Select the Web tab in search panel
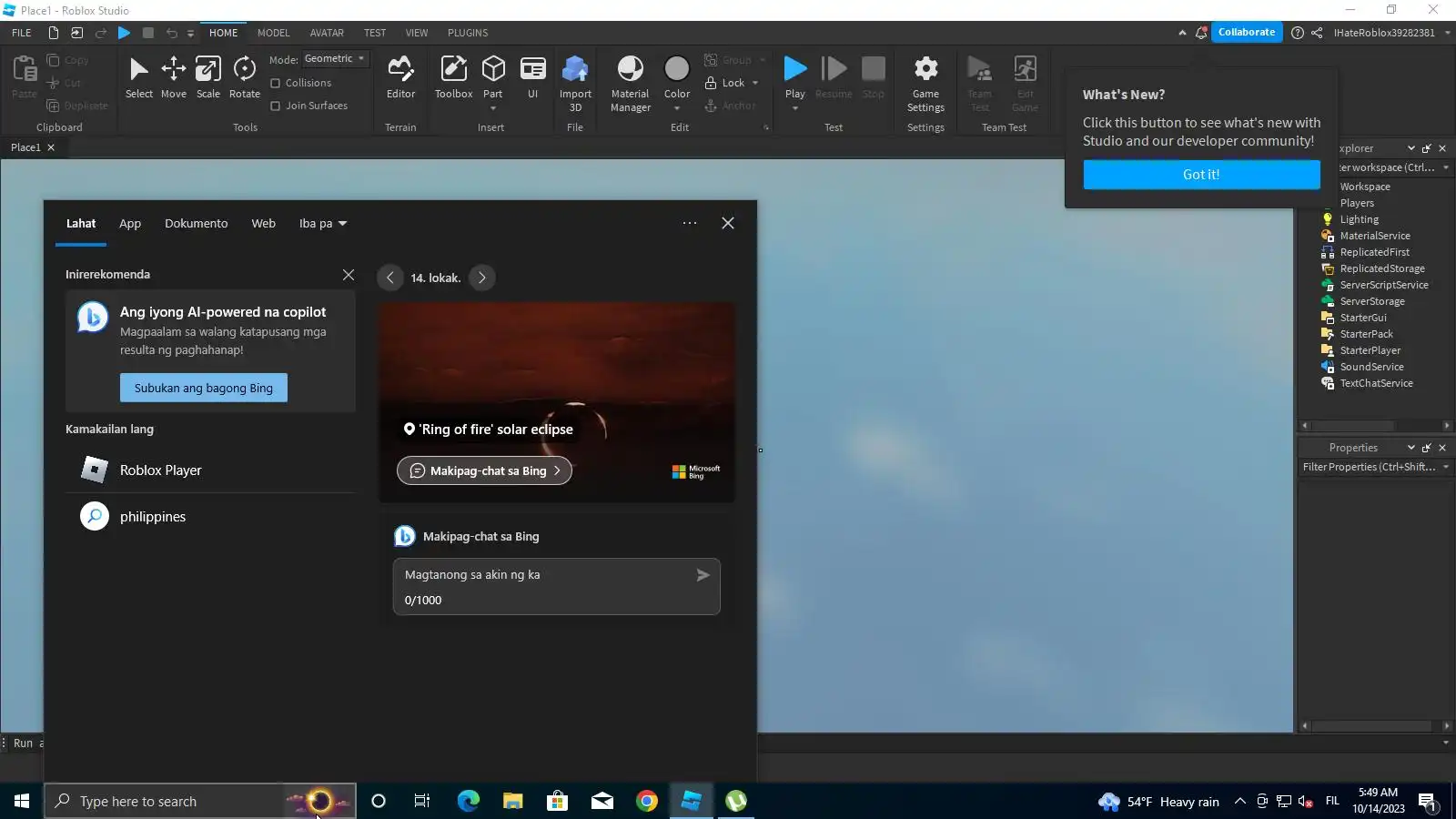The image size is (1456, 819). [264, 224]
